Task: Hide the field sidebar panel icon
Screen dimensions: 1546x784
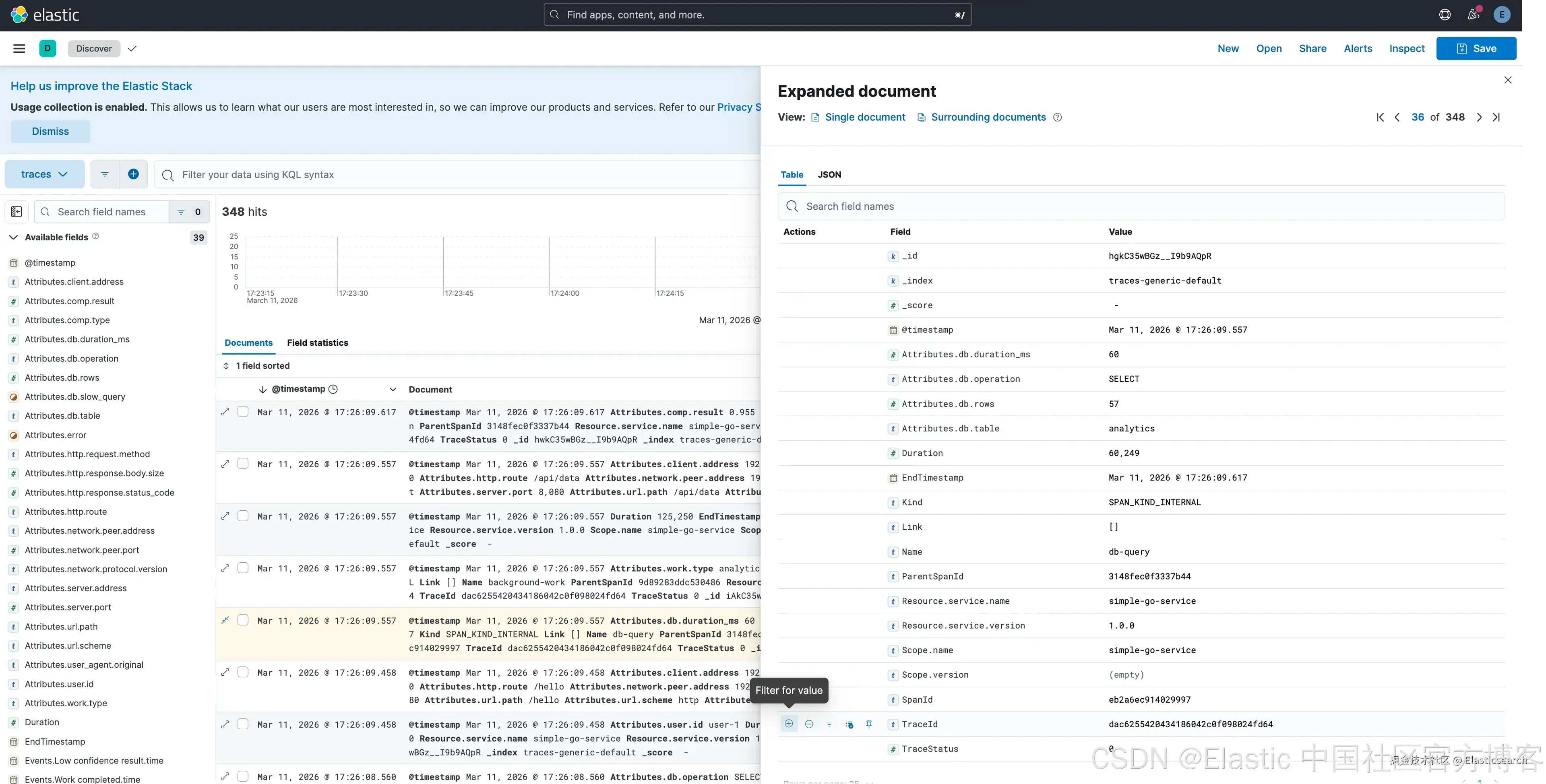Action: pos(17,212)
